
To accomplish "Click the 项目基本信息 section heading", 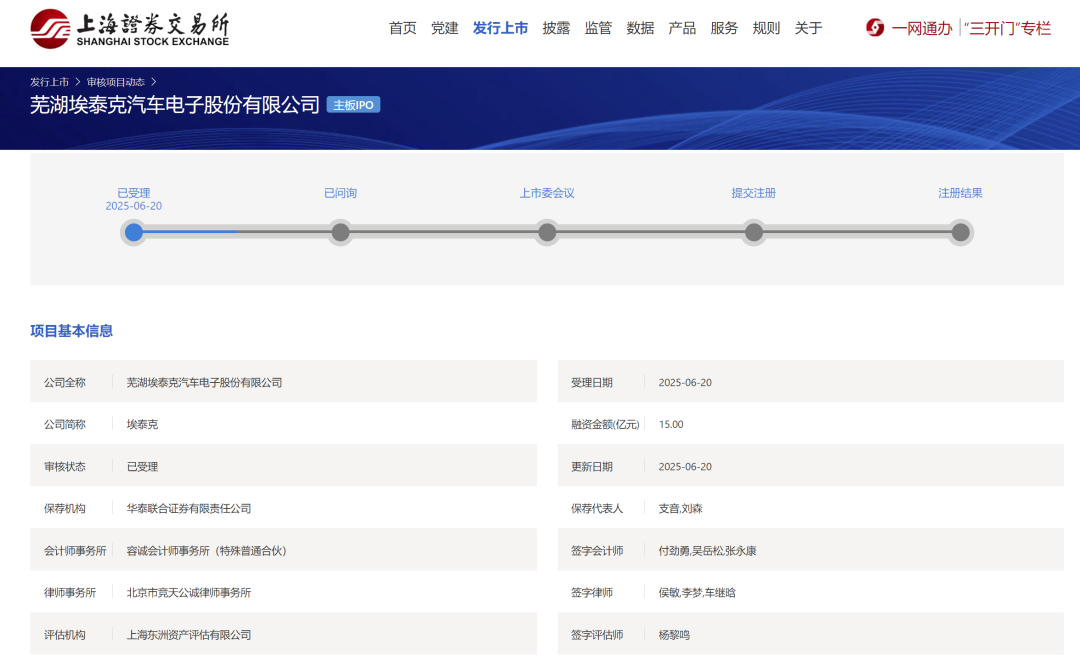I will tap(72, 331).
